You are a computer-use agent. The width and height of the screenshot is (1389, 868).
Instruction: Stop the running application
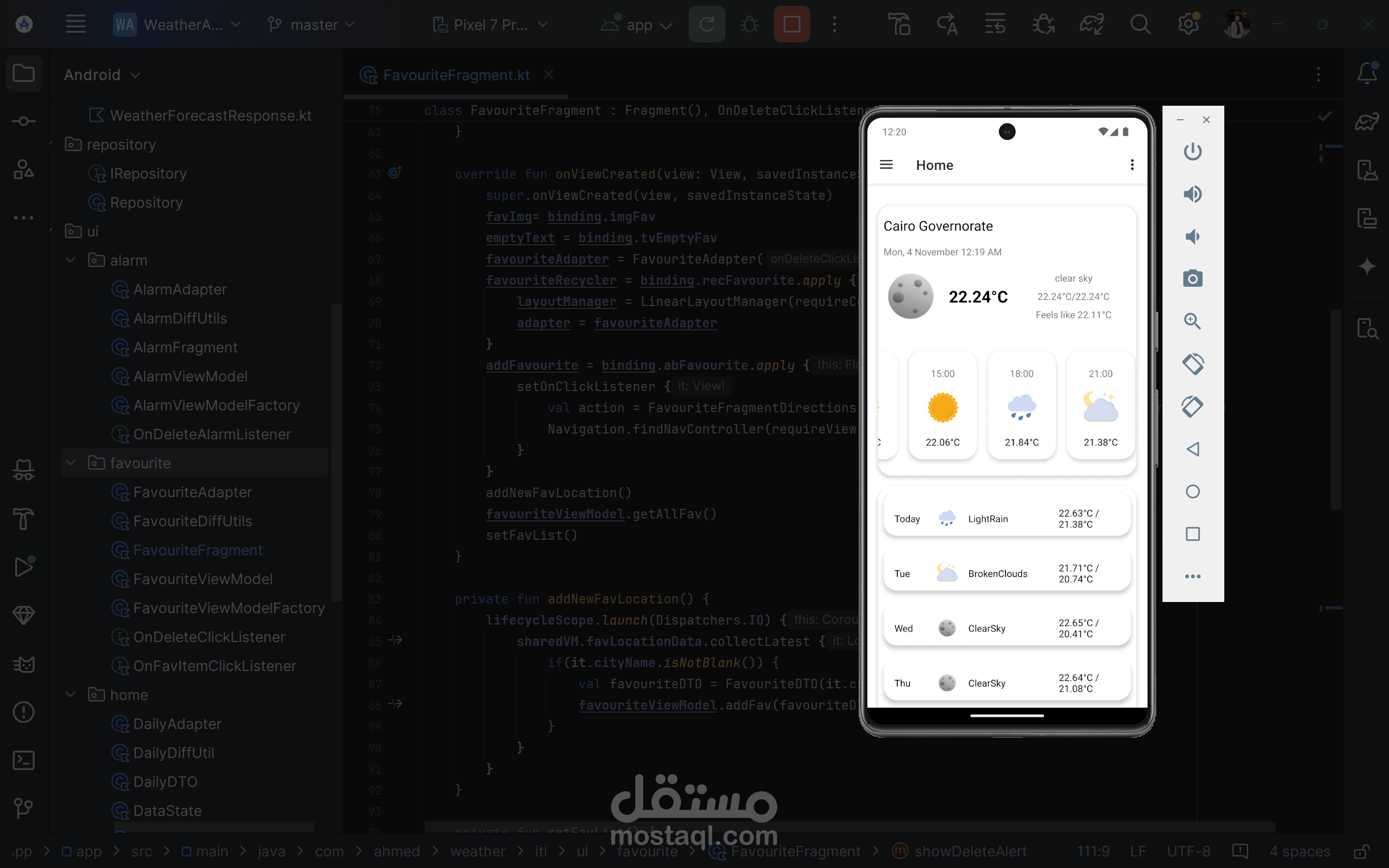pos(792,24)
